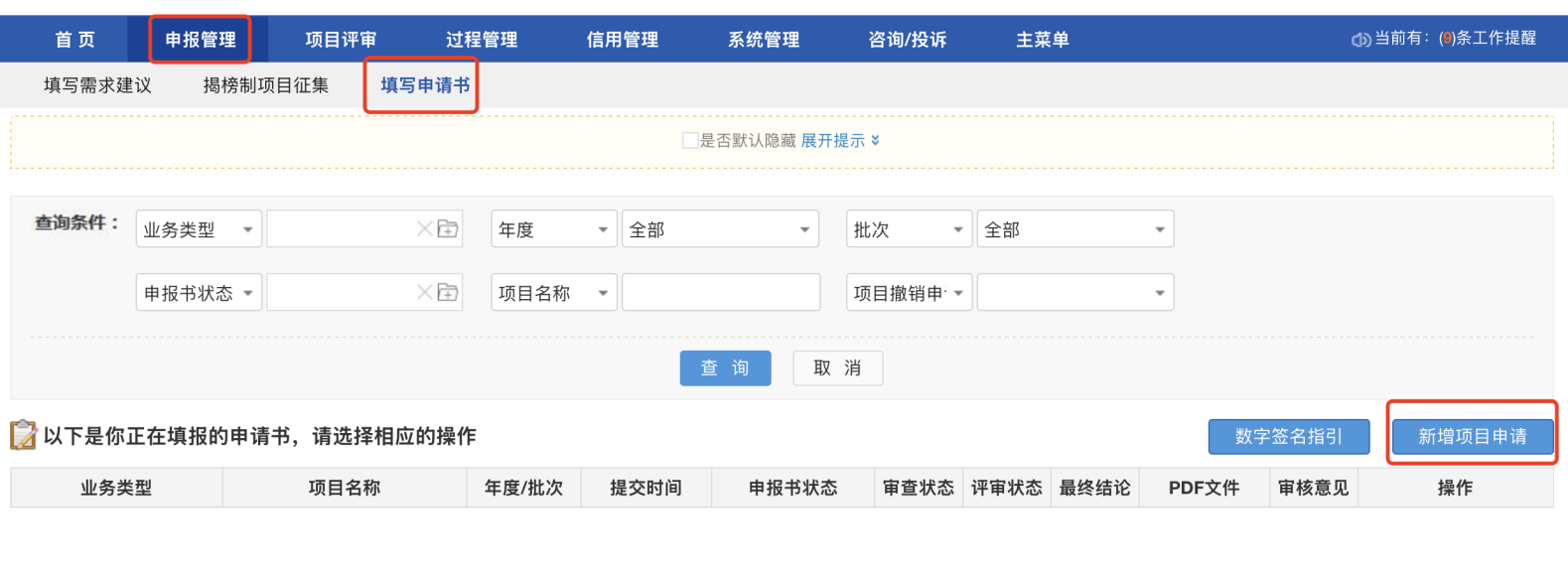1568x579 pixels.
Task: Click the 项目名称 column header in table
Action: (x=345, y=488)
